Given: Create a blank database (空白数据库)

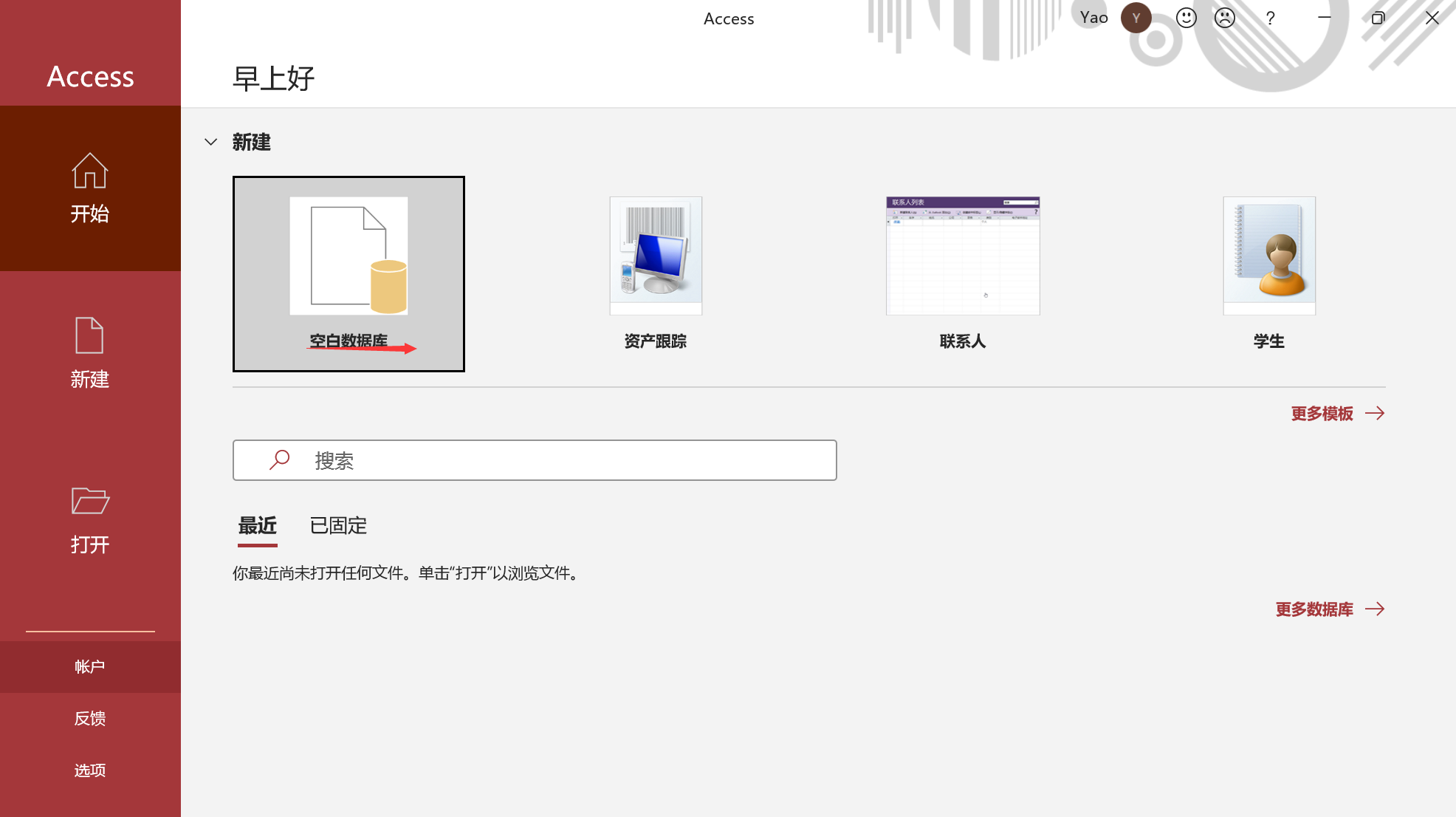Looking at the screenshot, I should [x=348, y=274].
